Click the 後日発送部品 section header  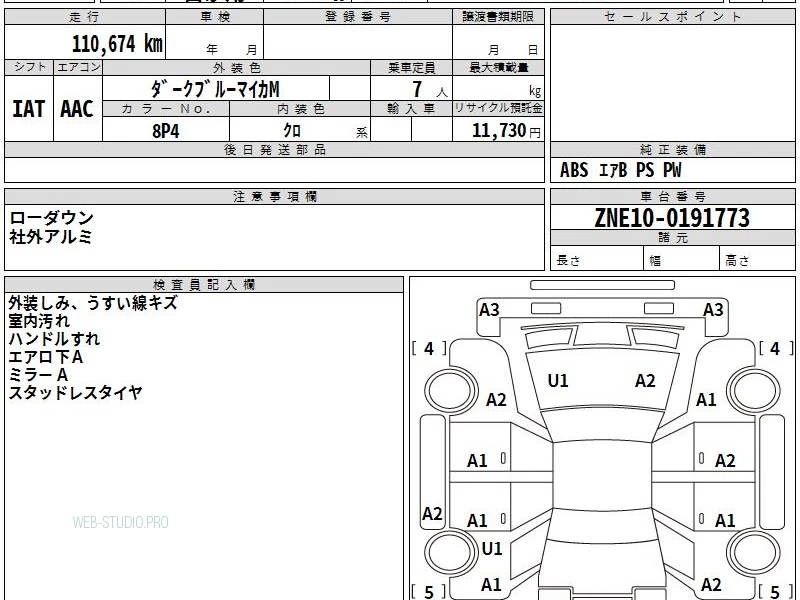point(274,149)
